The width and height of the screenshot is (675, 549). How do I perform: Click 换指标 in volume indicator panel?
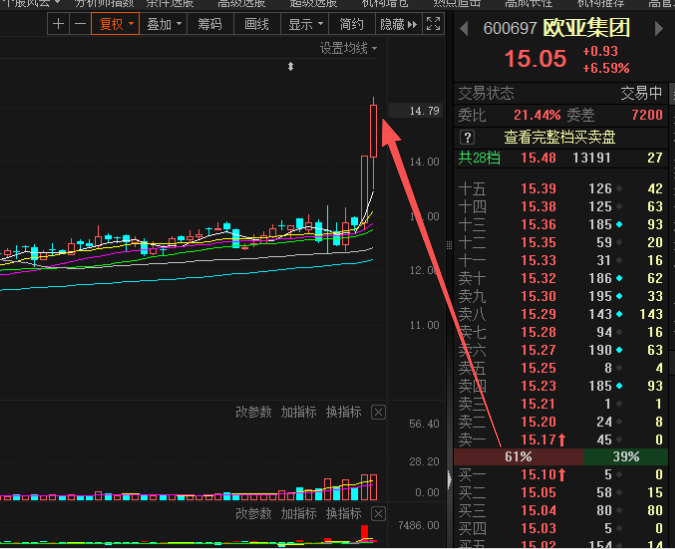344,412
